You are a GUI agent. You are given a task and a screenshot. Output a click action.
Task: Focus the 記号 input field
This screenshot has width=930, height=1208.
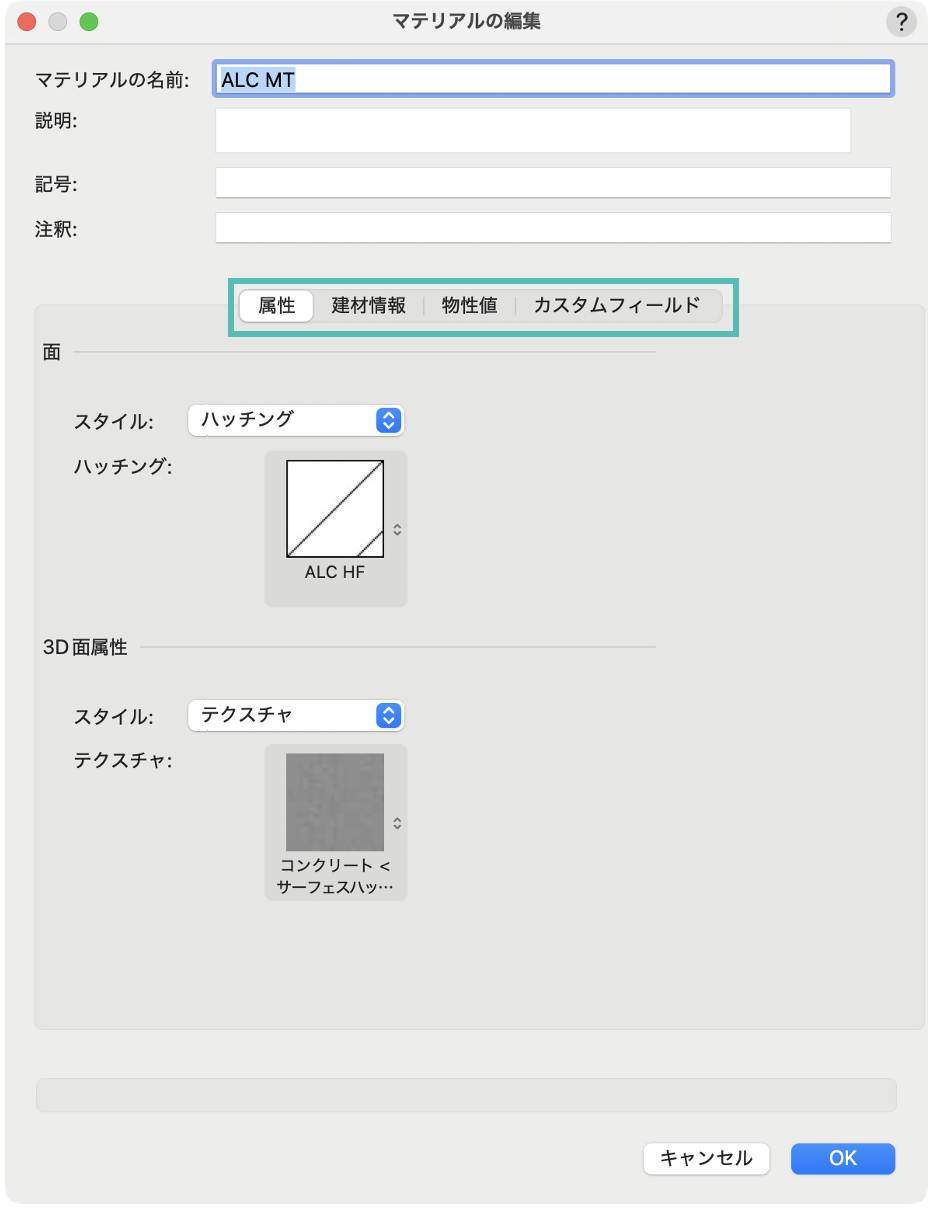tap(553, 183)
